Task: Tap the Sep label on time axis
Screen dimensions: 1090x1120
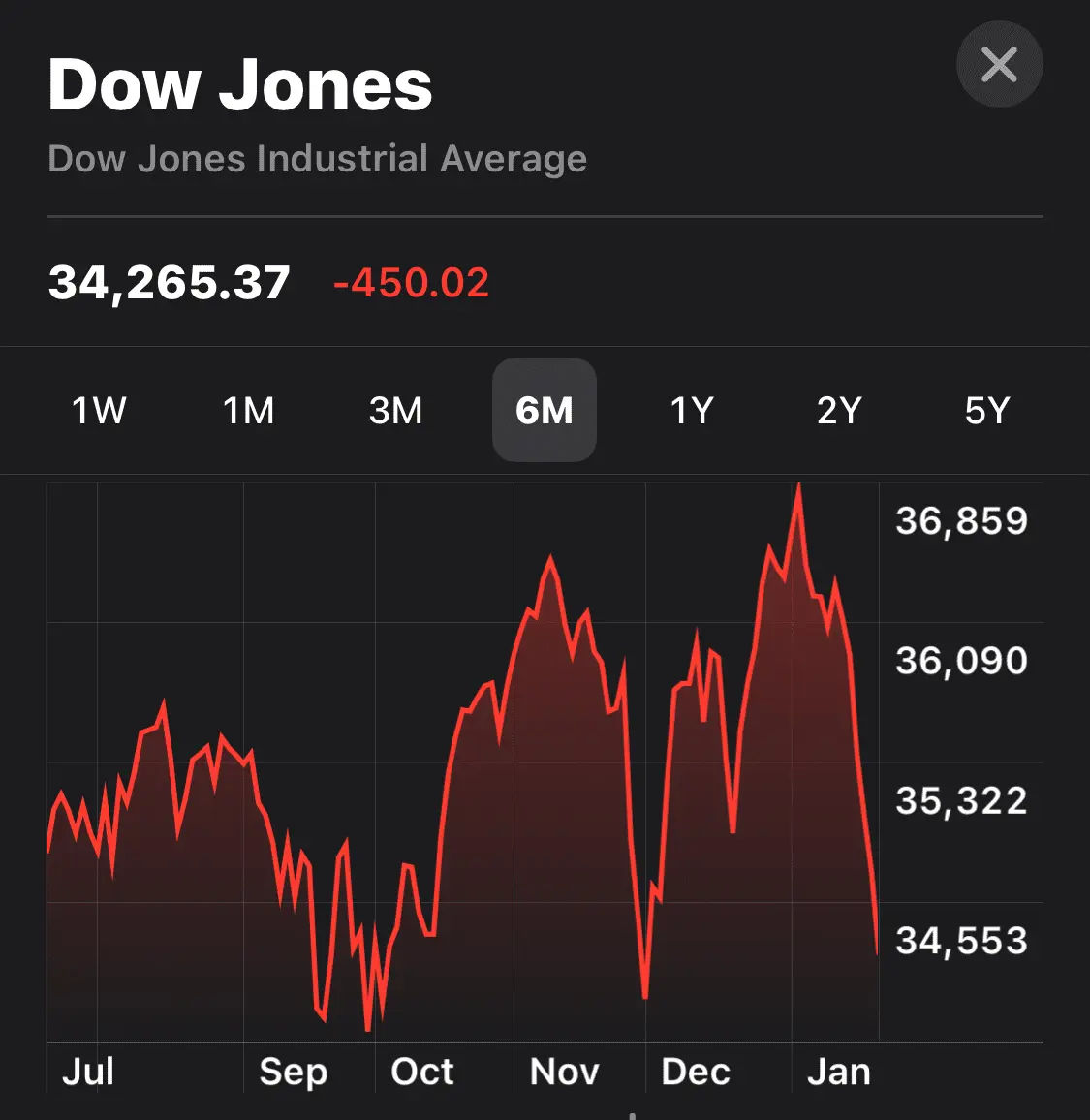Action: (x=293, y=1072)
